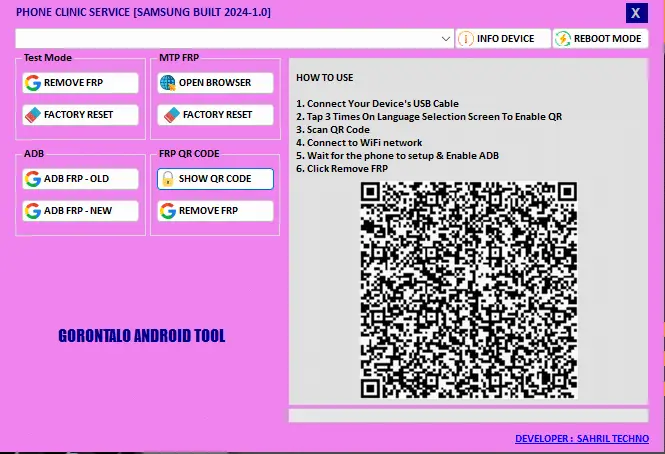
Task: Click Google icon on Test Mode REMOVE FRP
Action: 33,83
